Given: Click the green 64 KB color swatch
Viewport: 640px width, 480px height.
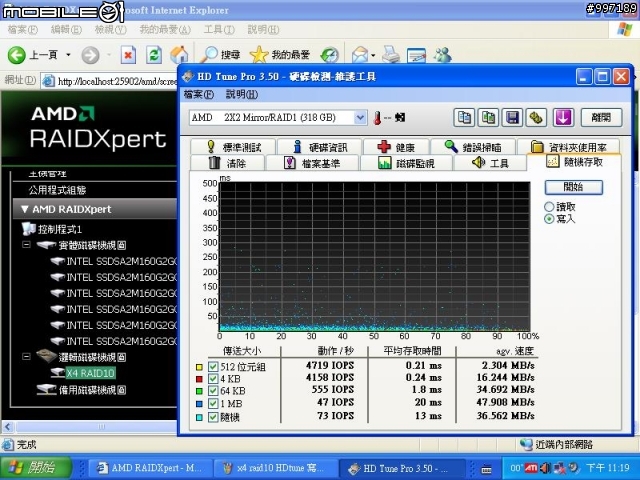Looking at the screenshot, I should point(199,391).
